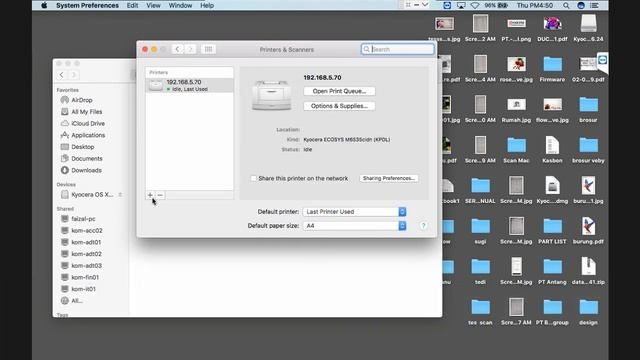Select Firmware folder on desktop
Viewport: 640px width, 360px height.
pyautogui.click(x=552, y=69)
